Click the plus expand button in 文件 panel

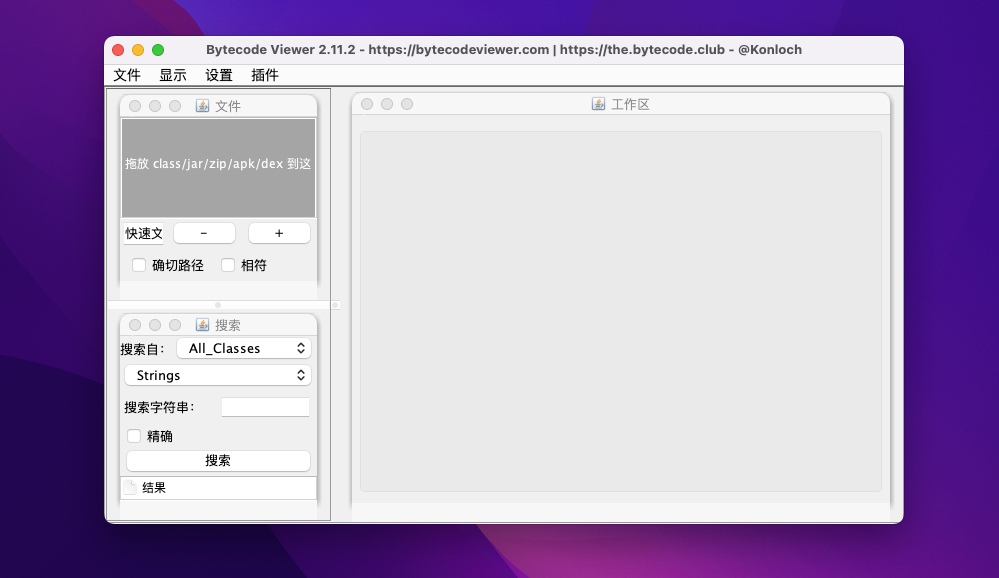tap(279, 233)
